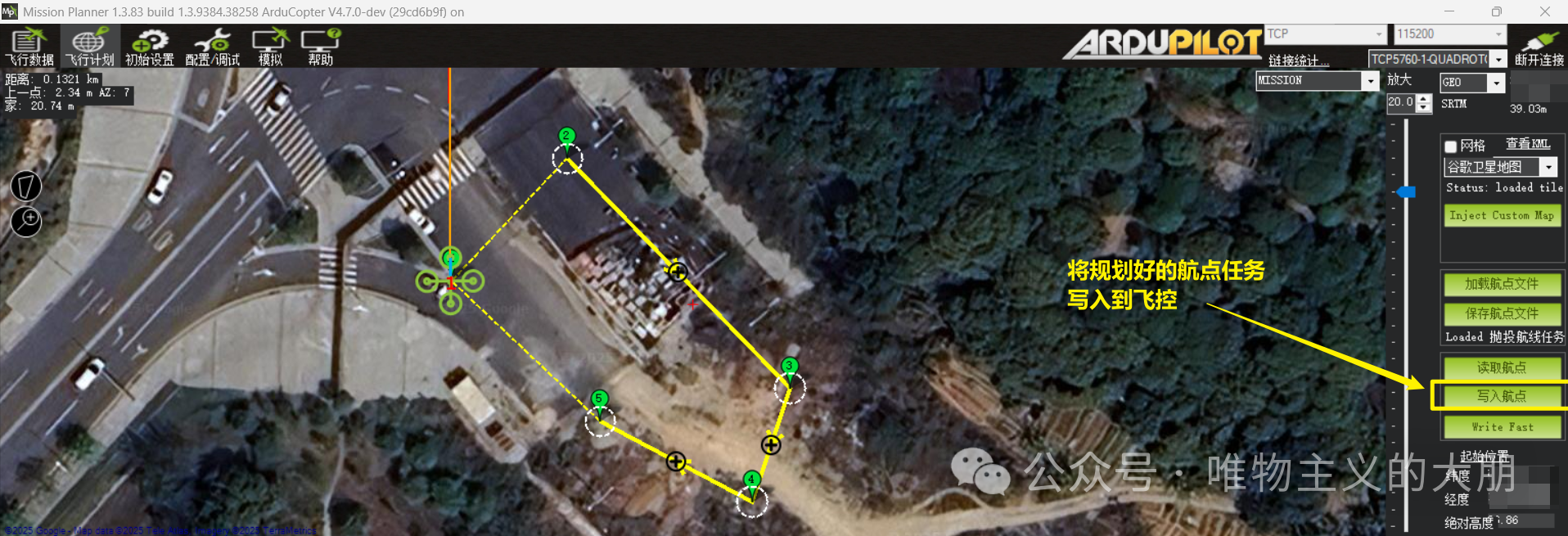
Task: Expand the MISSION type dropdown
Action: [x=1370, y=80]
